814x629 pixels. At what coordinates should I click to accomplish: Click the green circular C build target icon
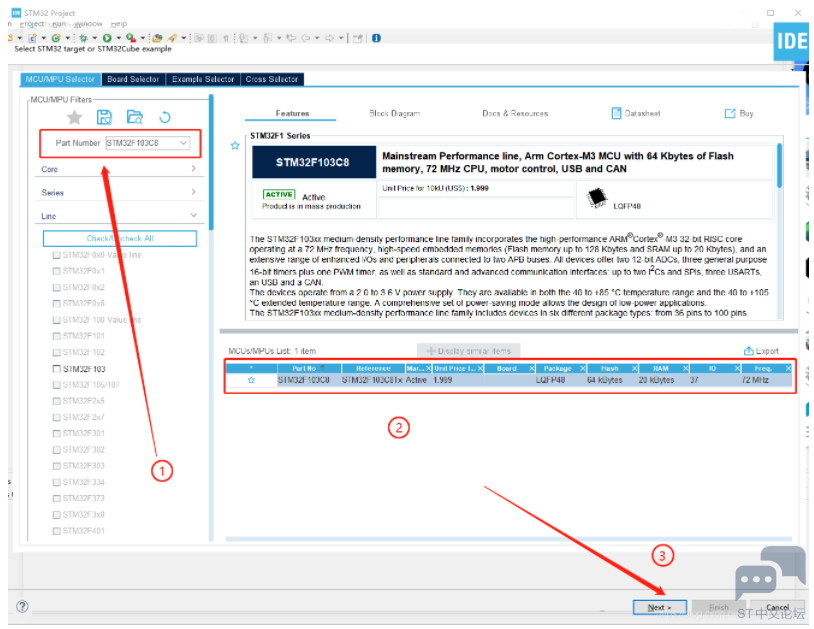(x=56, y=38)
